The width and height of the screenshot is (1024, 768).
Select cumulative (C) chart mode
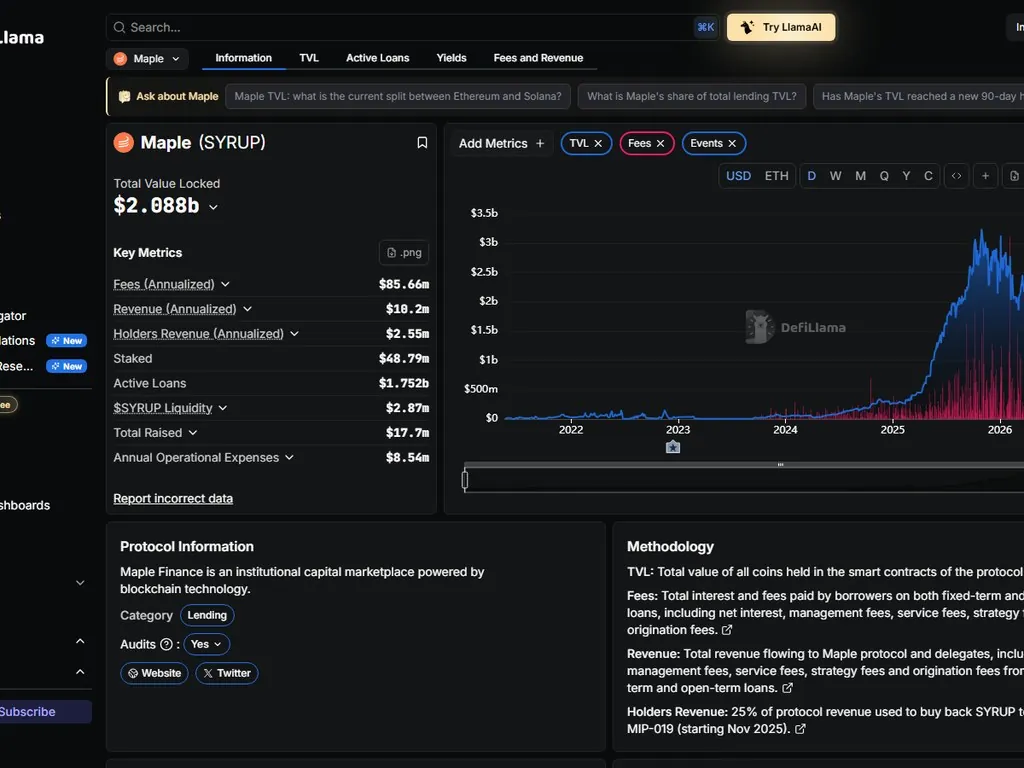[x=928, y=176]
